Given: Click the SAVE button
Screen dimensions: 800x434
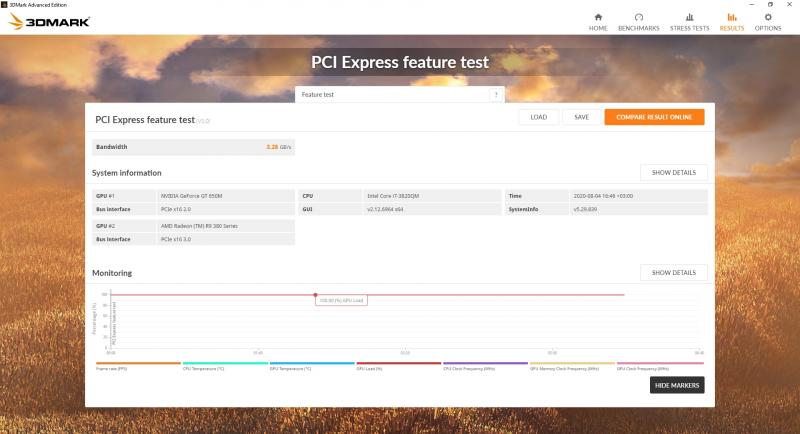Looking at the screenshot, I should [582, 117].
